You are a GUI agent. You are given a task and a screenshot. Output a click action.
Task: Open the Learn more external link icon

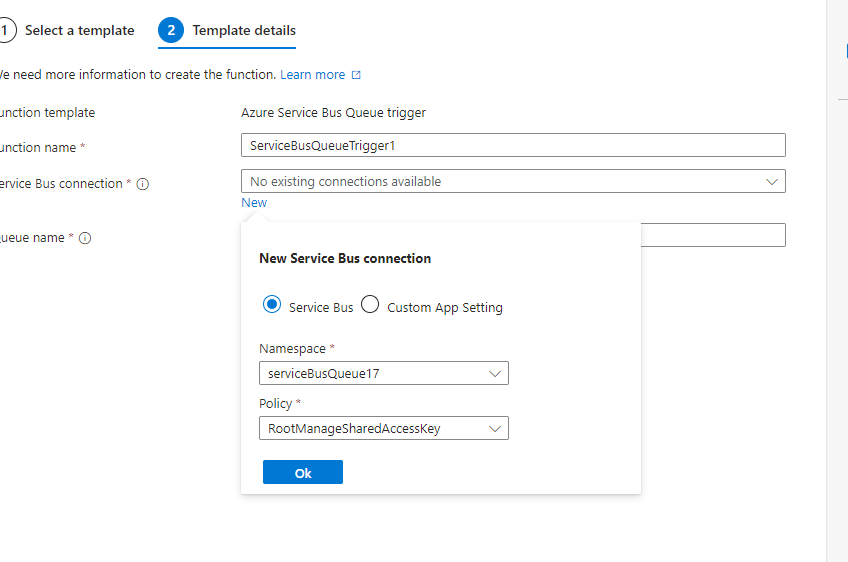click(356, 75)
